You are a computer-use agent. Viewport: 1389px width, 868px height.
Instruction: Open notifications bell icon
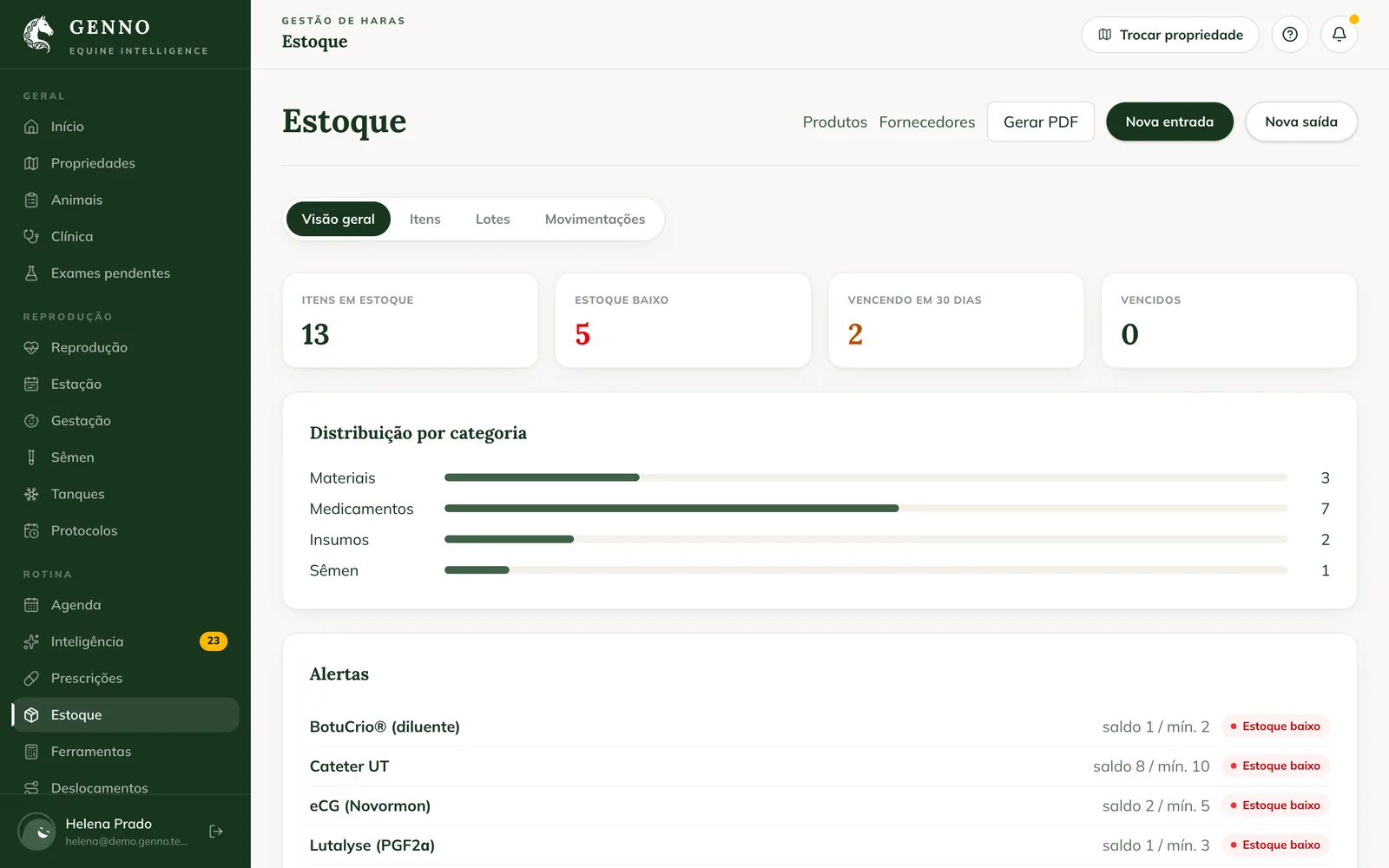tap(1340, 35)
